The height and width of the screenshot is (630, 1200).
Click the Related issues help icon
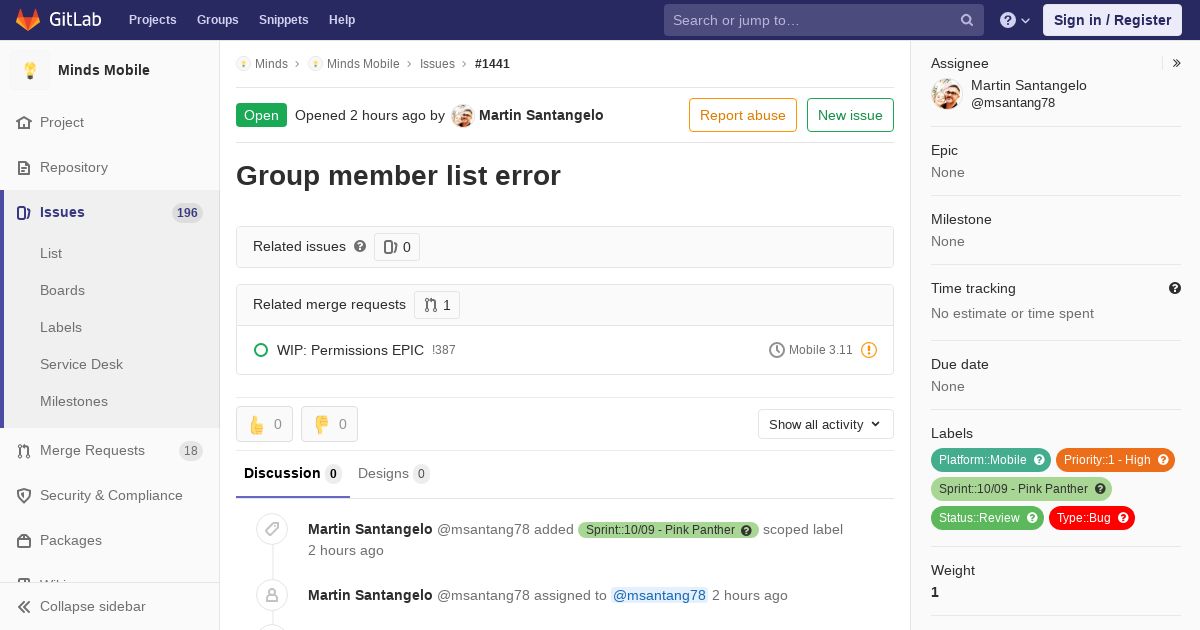click(360, 246)
